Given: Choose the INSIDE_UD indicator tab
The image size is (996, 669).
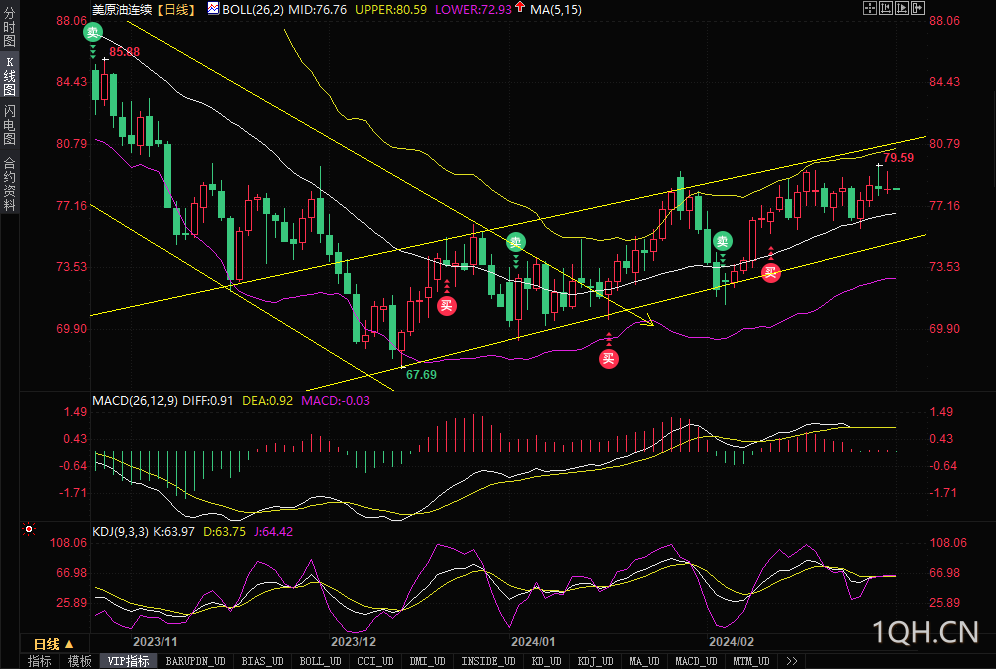Looking at the screenshot, I should pyautogui.click(x=488, y=661).
